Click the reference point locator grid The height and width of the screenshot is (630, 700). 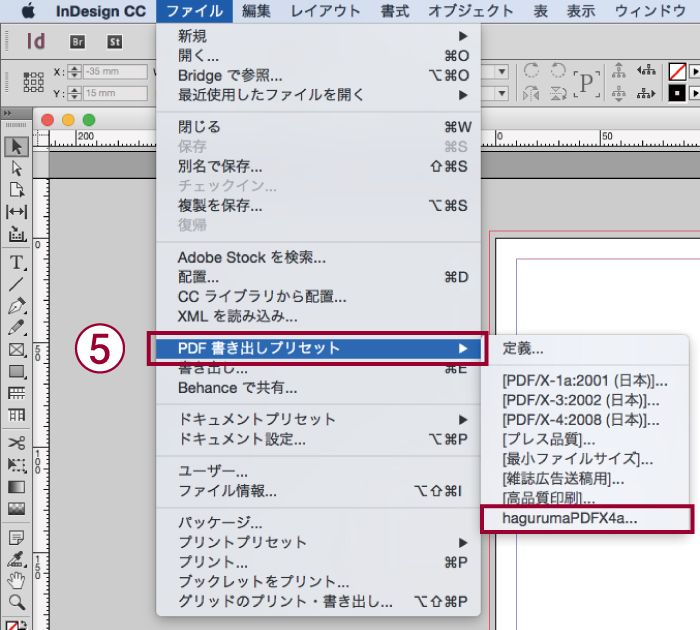[x=33, y=82]
